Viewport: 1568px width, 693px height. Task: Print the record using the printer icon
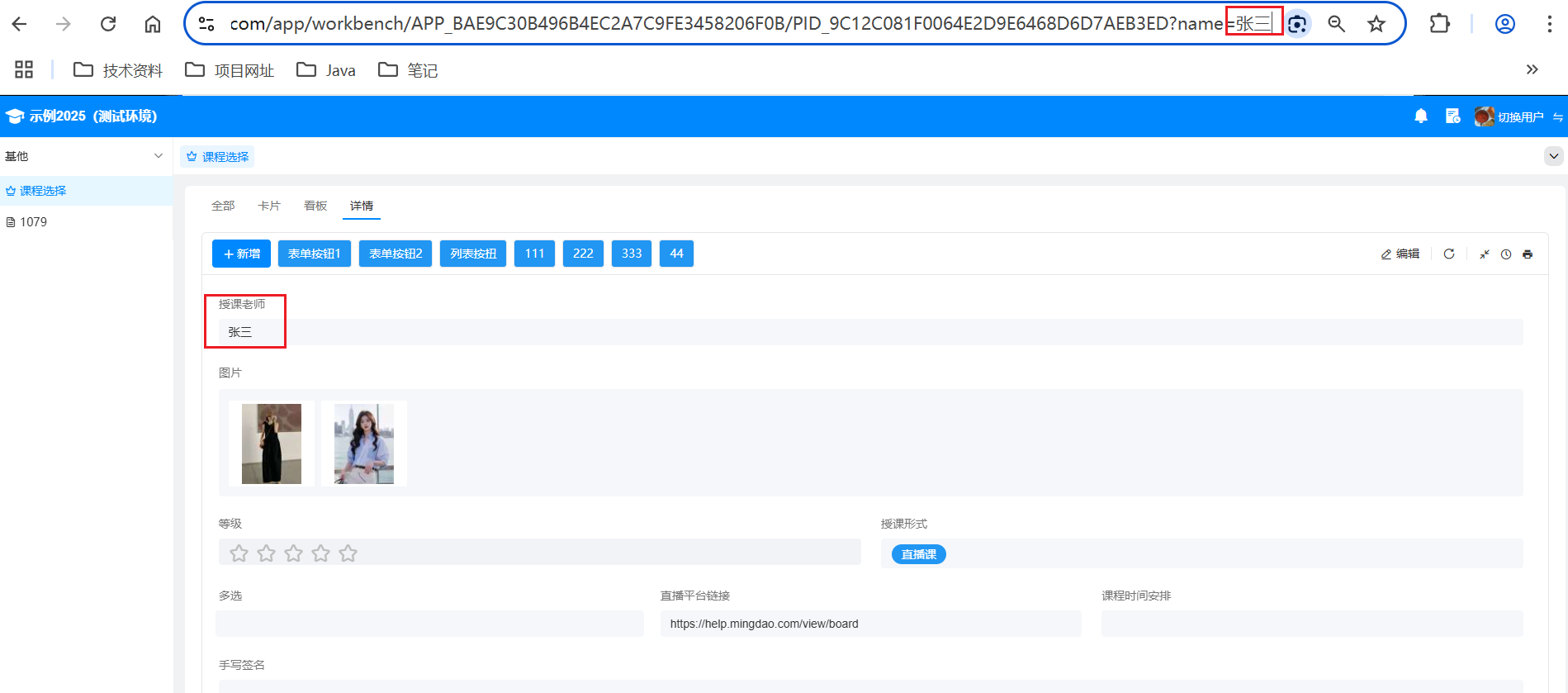[x=1528, y=254]
